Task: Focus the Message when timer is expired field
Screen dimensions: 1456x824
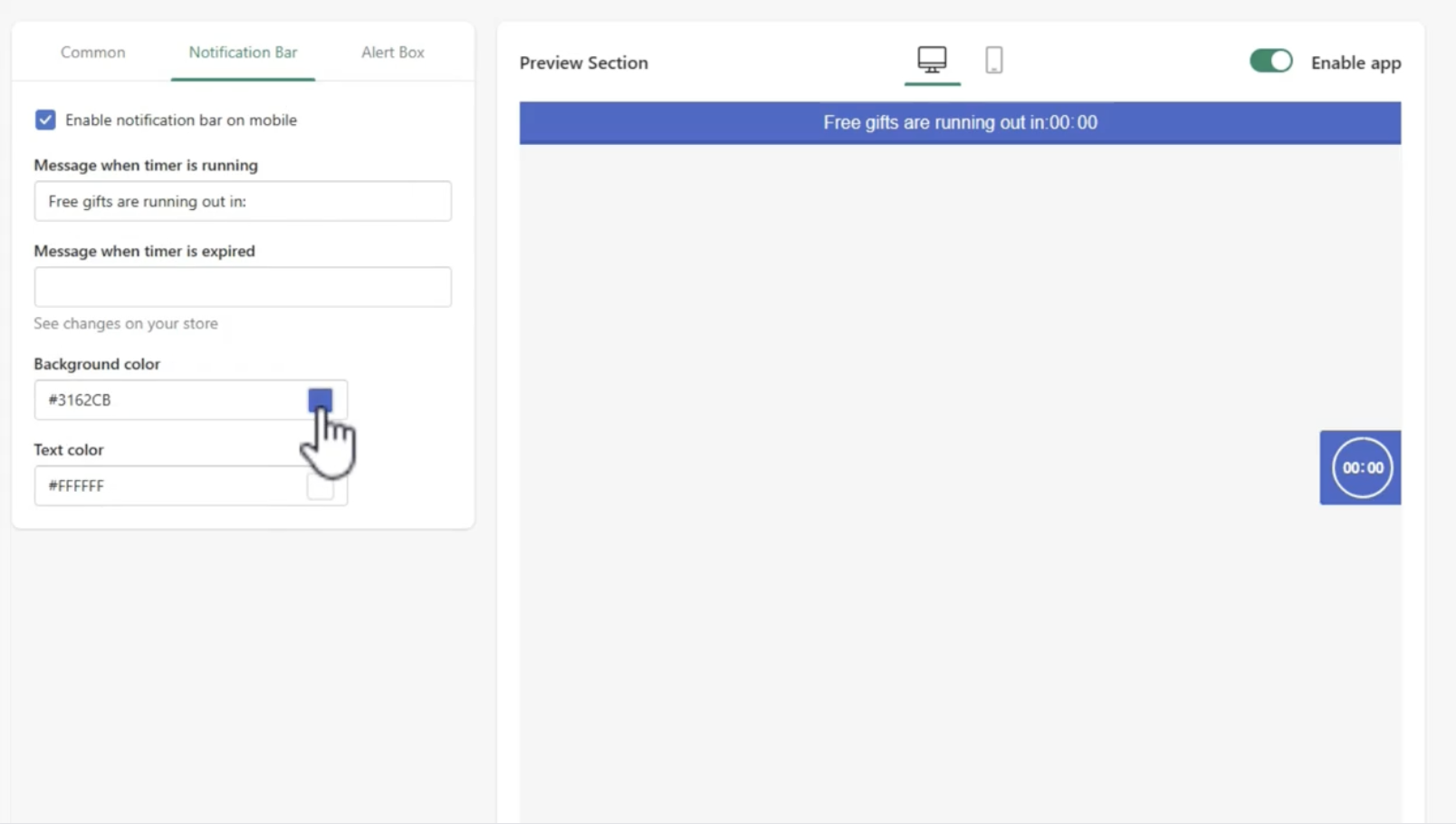Action: 243,287
